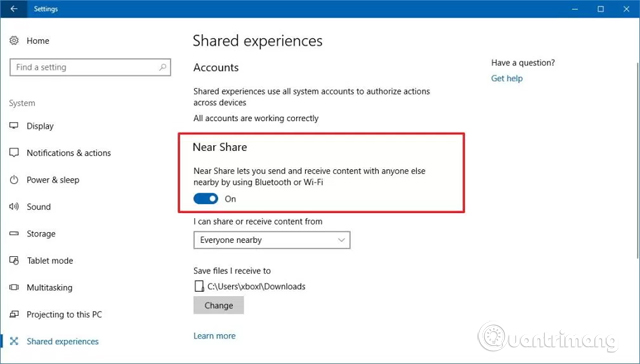Open Projecting to this PC

[x=64, y=315]
